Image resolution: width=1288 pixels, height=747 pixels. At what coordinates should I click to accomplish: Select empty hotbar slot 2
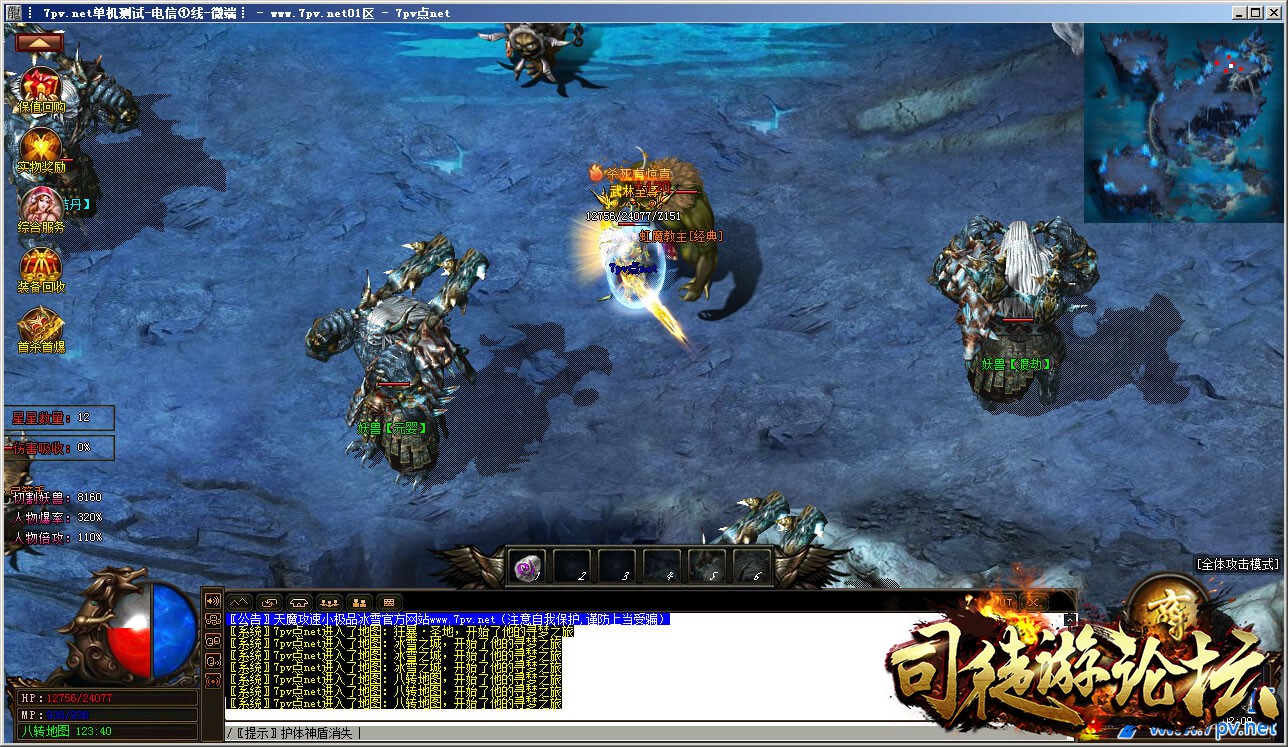573,568
